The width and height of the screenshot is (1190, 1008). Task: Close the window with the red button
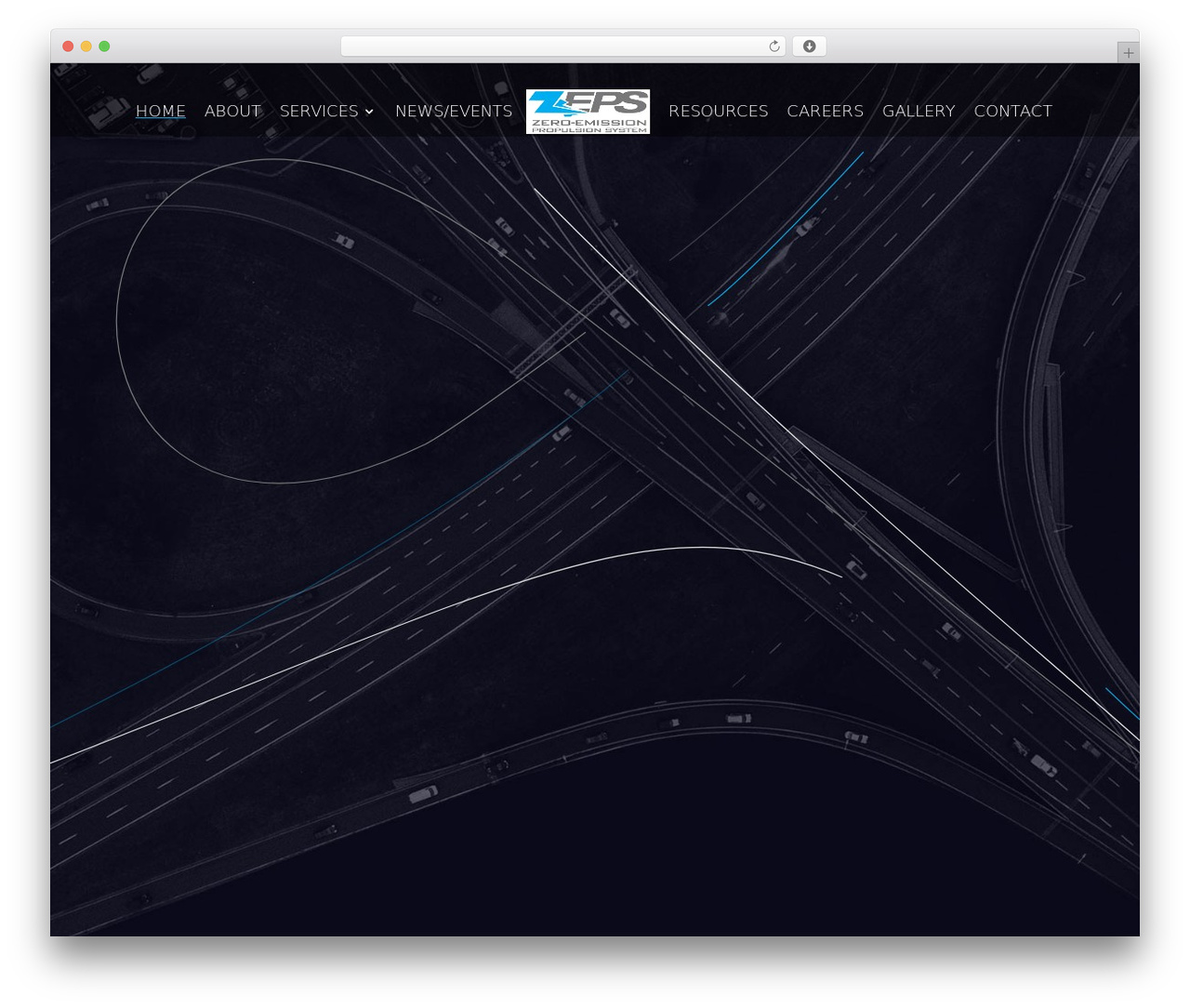(68, 46)
